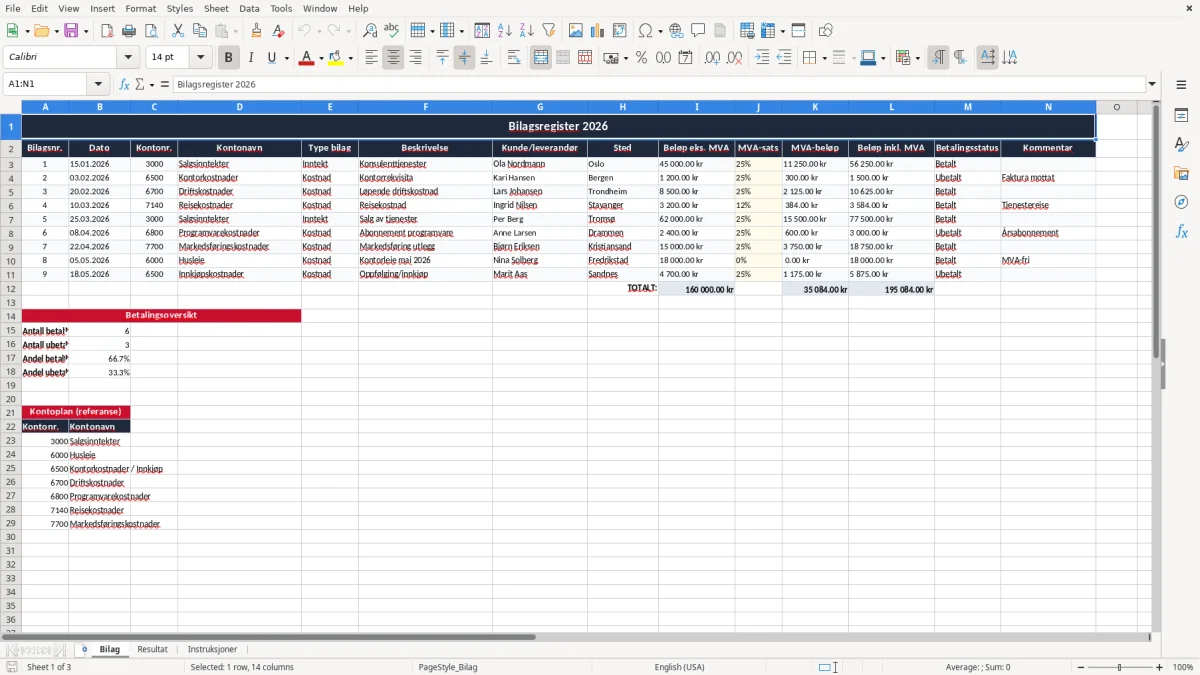Click row header 12
The width and height of the screenshot is (1200, 675).
(11, 288)
